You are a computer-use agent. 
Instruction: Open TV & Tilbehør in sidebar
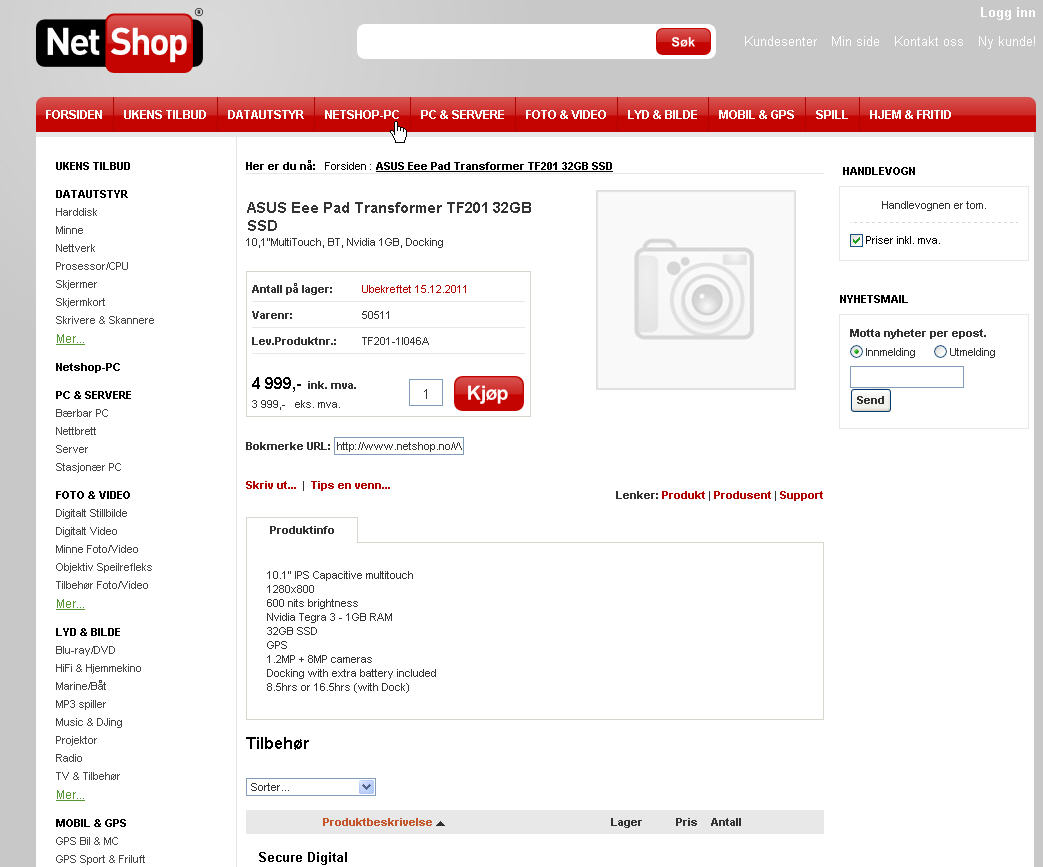[x=88, y=776]
